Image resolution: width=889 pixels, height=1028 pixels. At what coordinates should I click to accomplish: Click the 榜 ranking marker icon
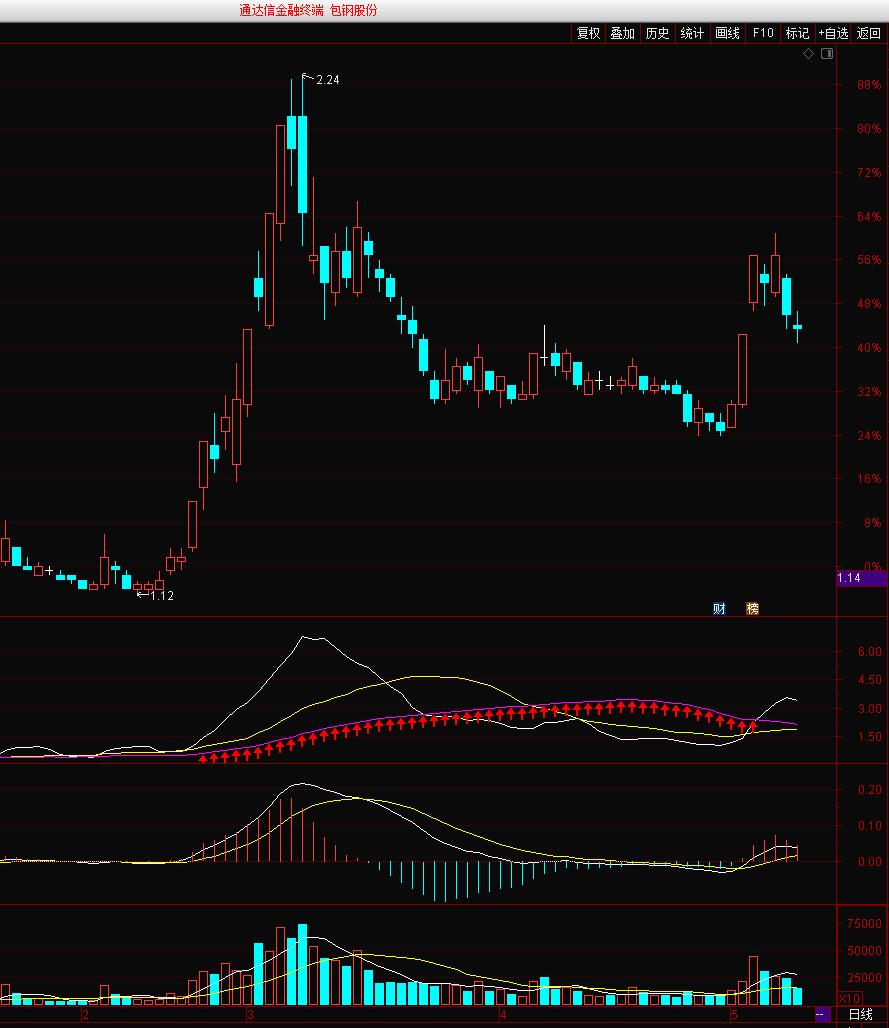[753, 608]
